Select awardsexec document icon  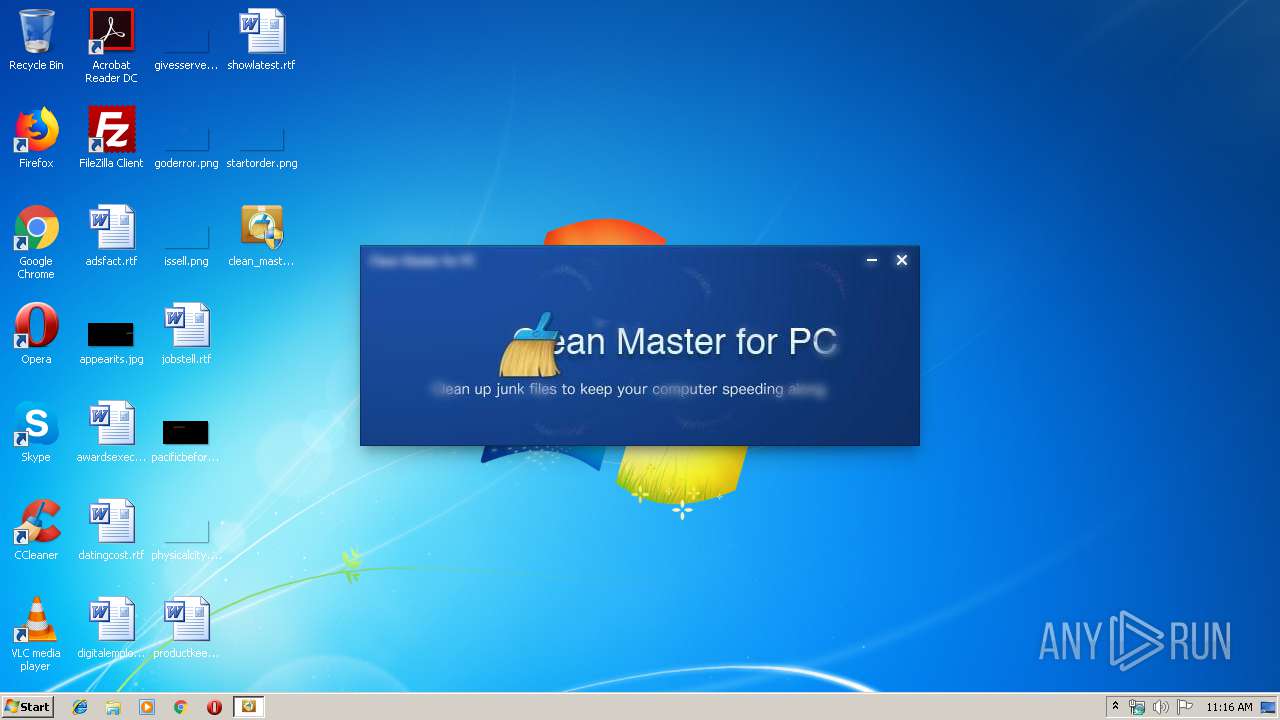click(x=111, y=432)
